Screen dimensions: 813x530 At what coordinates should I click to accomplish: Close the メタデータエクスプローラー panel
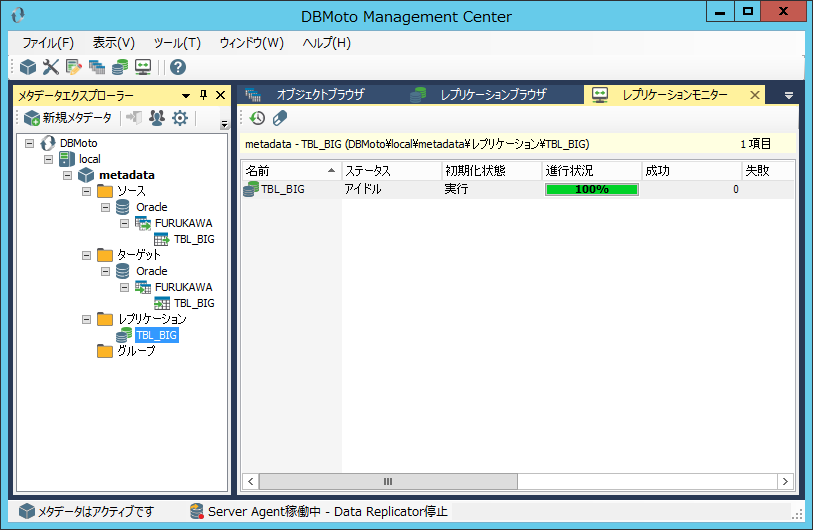pos(220,95)
